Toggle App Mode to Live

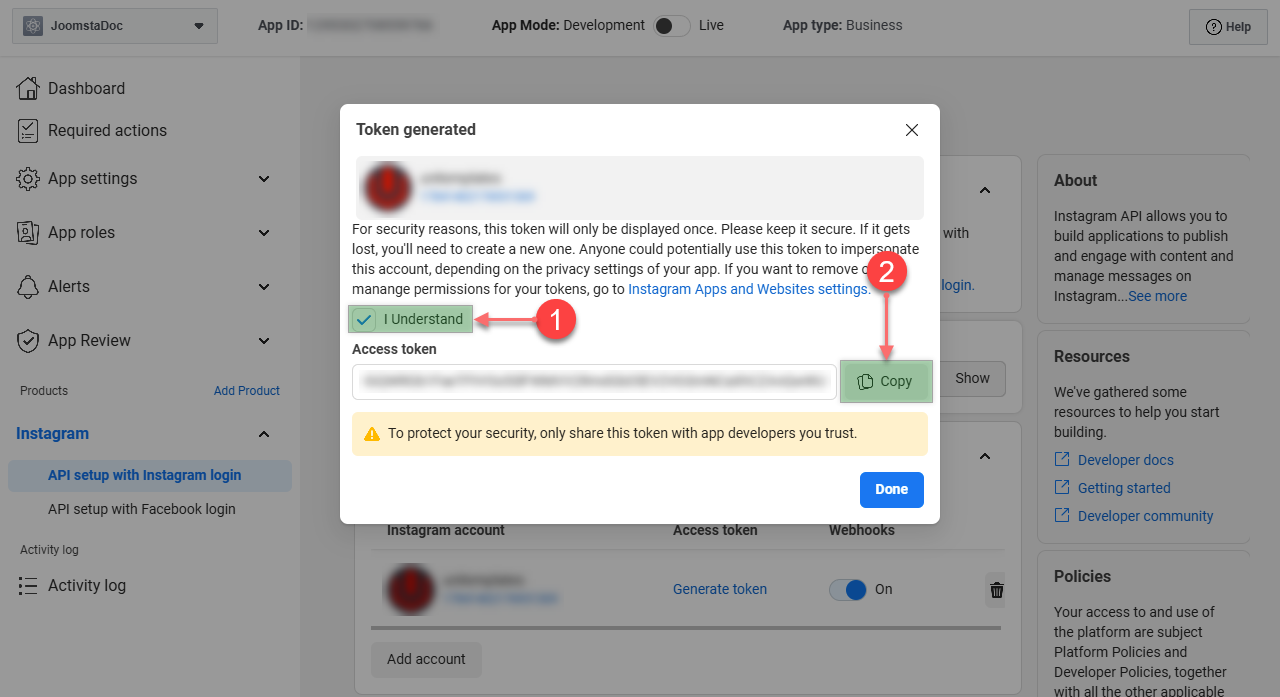(672, 26)
